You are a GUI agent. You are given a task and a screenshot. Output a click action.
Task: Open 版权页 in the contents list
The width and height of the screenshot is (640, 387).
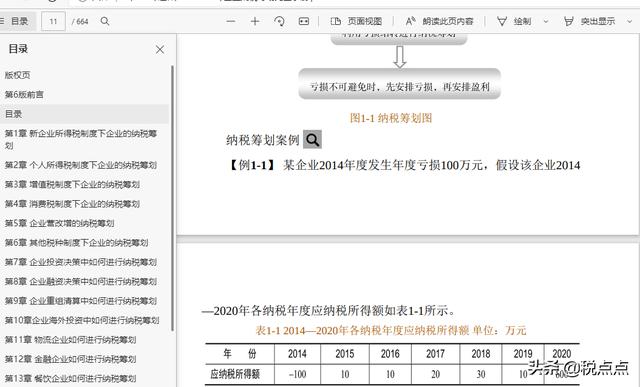[x=18, y=75]
